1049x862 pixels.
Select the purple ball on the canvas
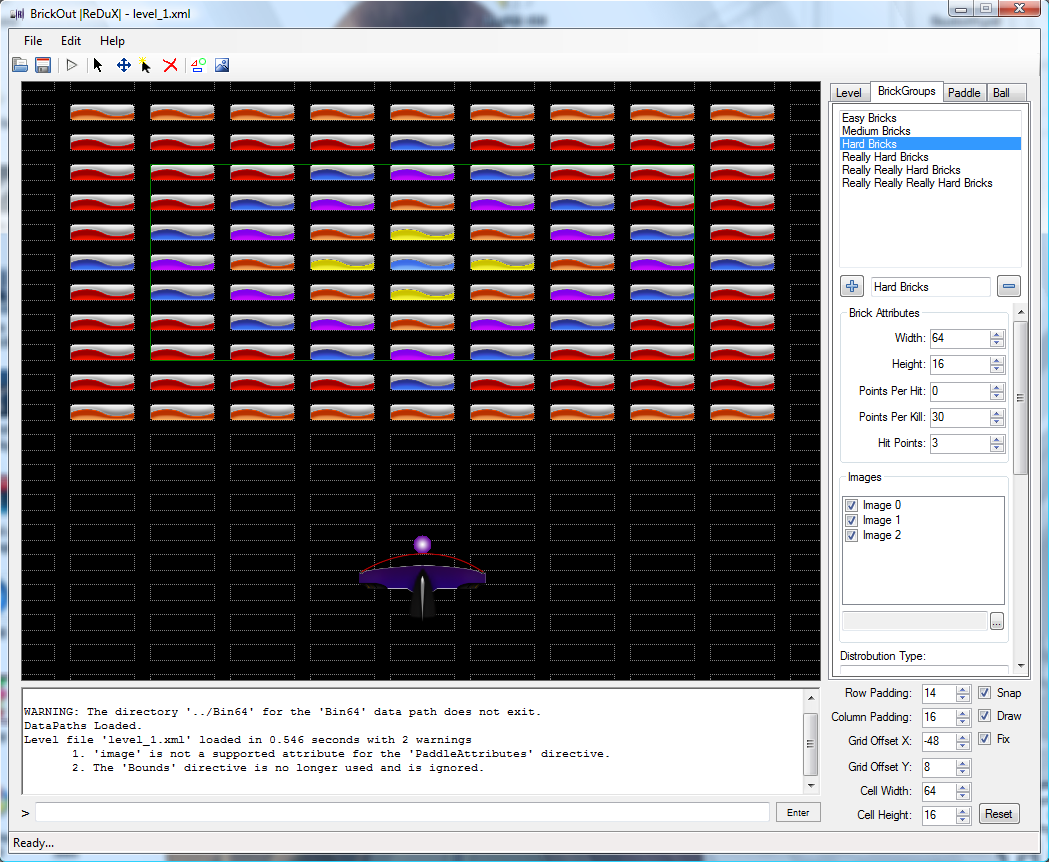[422, 544]
